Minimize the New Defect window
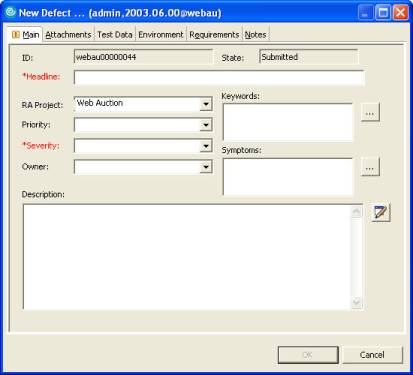Screen dimensions: 413x375 click(365, 13)
